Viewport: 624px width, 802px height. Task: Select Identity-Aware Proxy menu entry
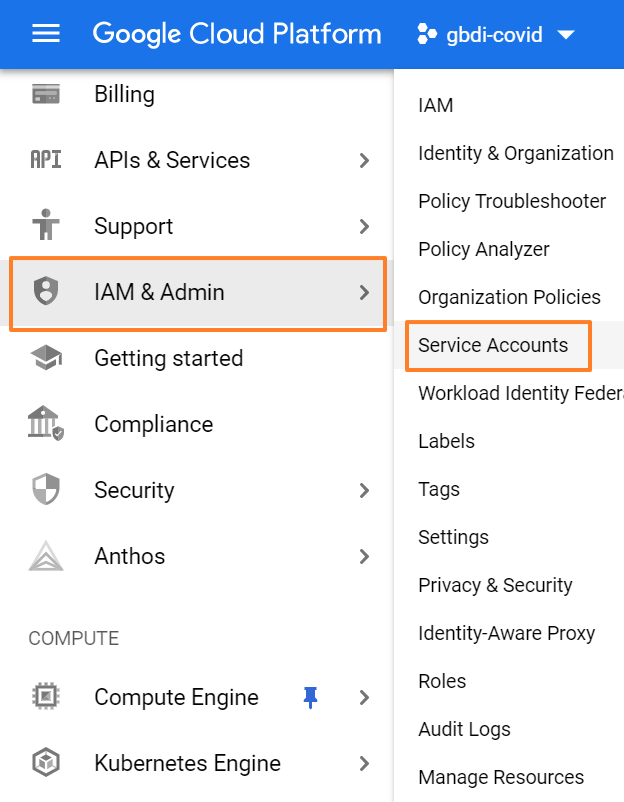pyautogui.click(x=506, y=633)
